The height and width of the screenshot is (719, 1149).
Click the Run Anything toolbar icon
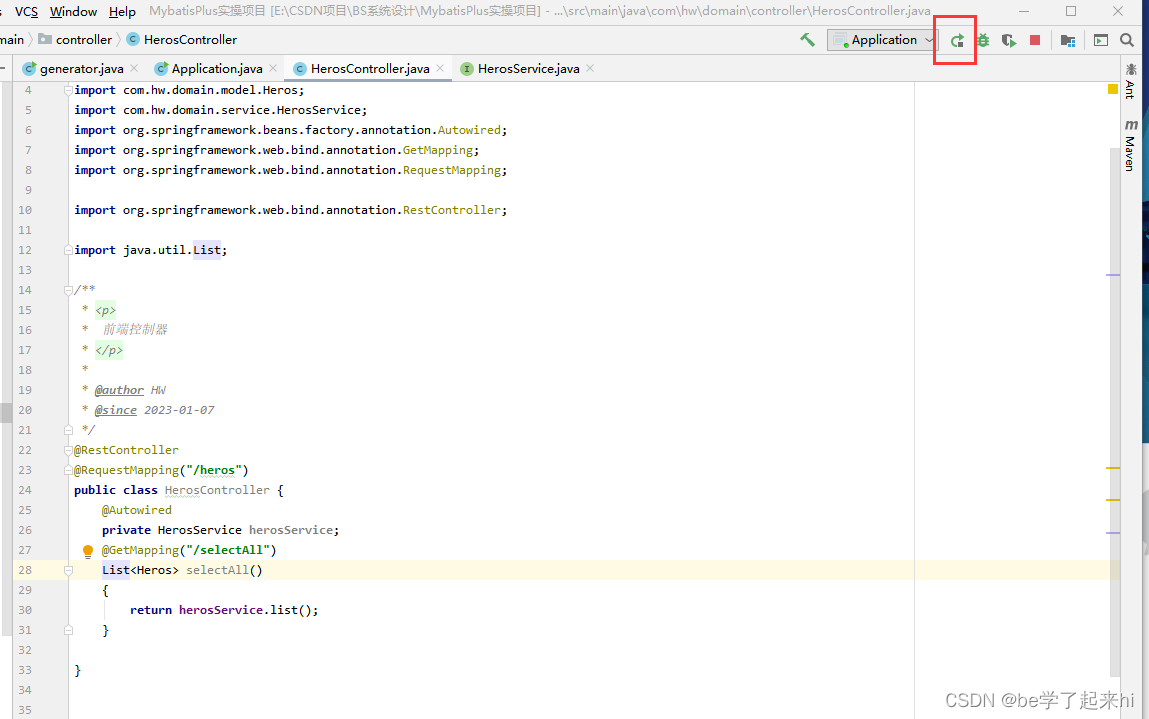coord(1101,40)
